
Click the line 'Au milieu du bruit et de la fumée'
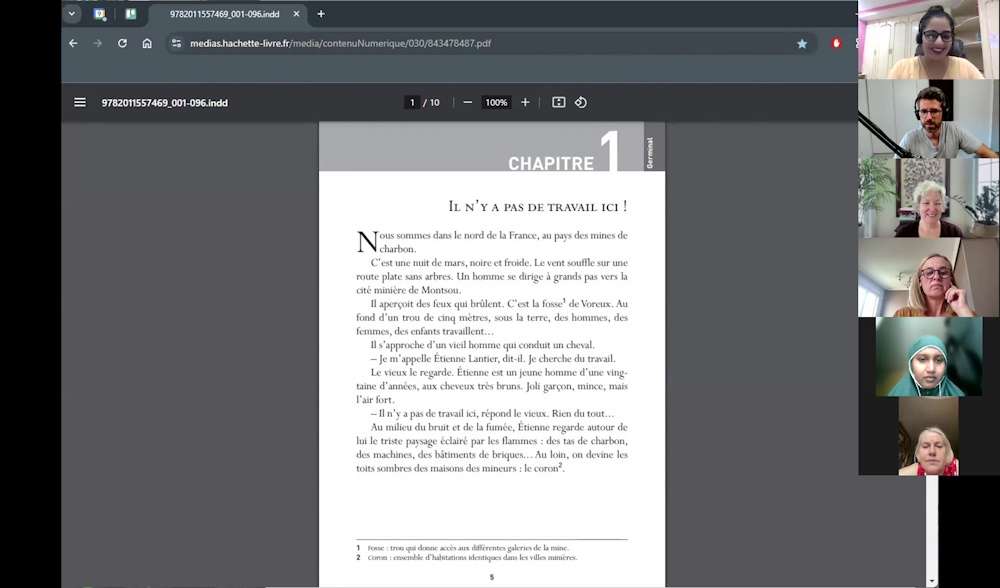(x=499, y=427)
